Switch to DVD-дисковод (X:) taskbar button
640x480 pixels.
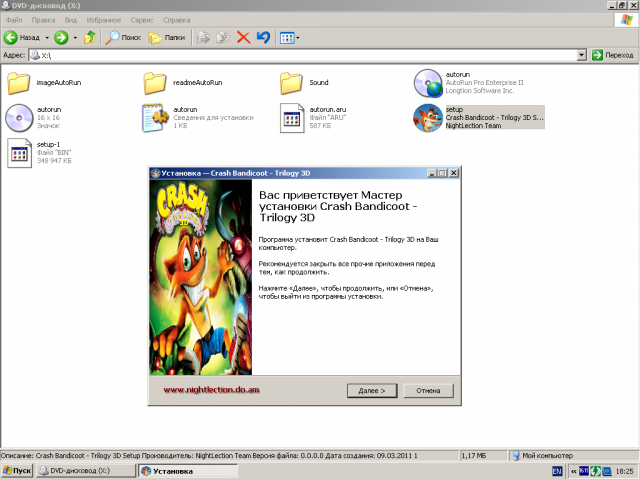pos(86,471)
